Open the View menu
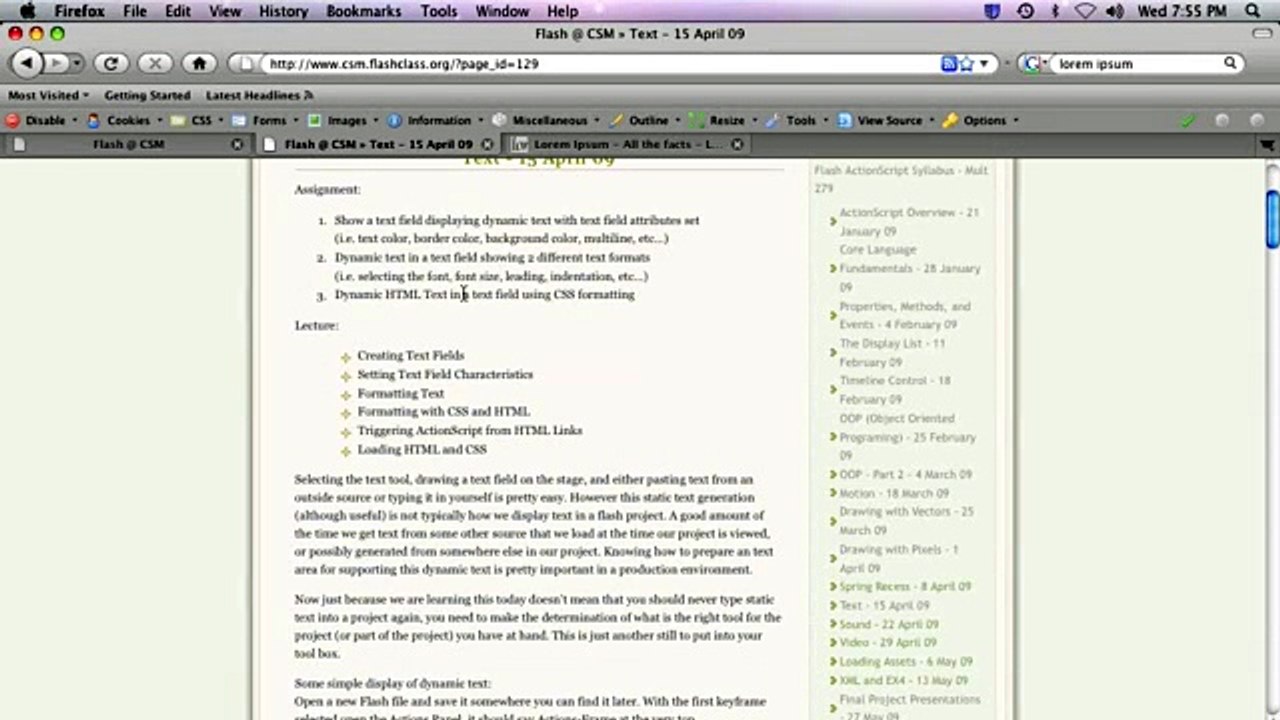This screenshot has height=720, width=1280. [x=225, y=11]
